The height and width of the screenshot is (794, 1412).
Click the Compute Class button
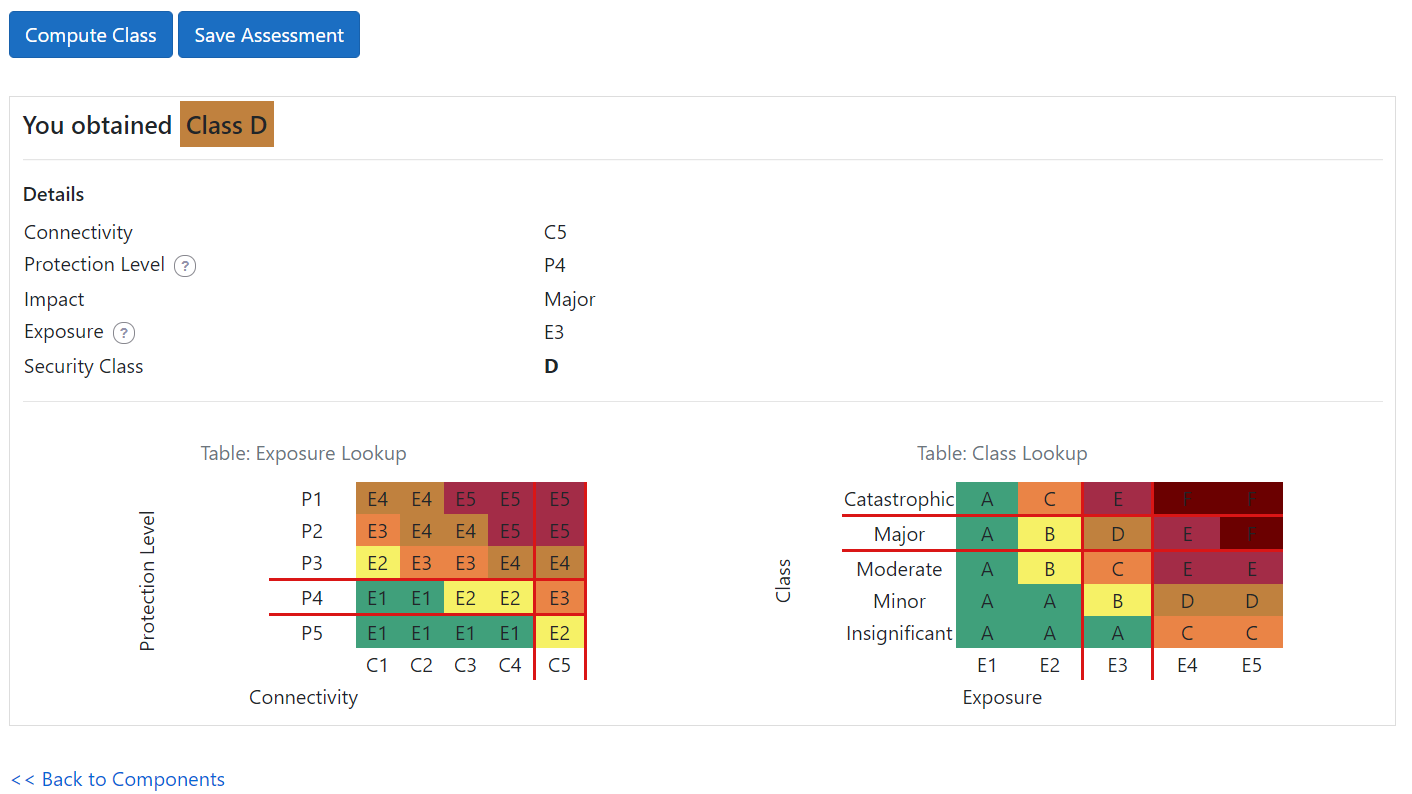tap(91, 35)
